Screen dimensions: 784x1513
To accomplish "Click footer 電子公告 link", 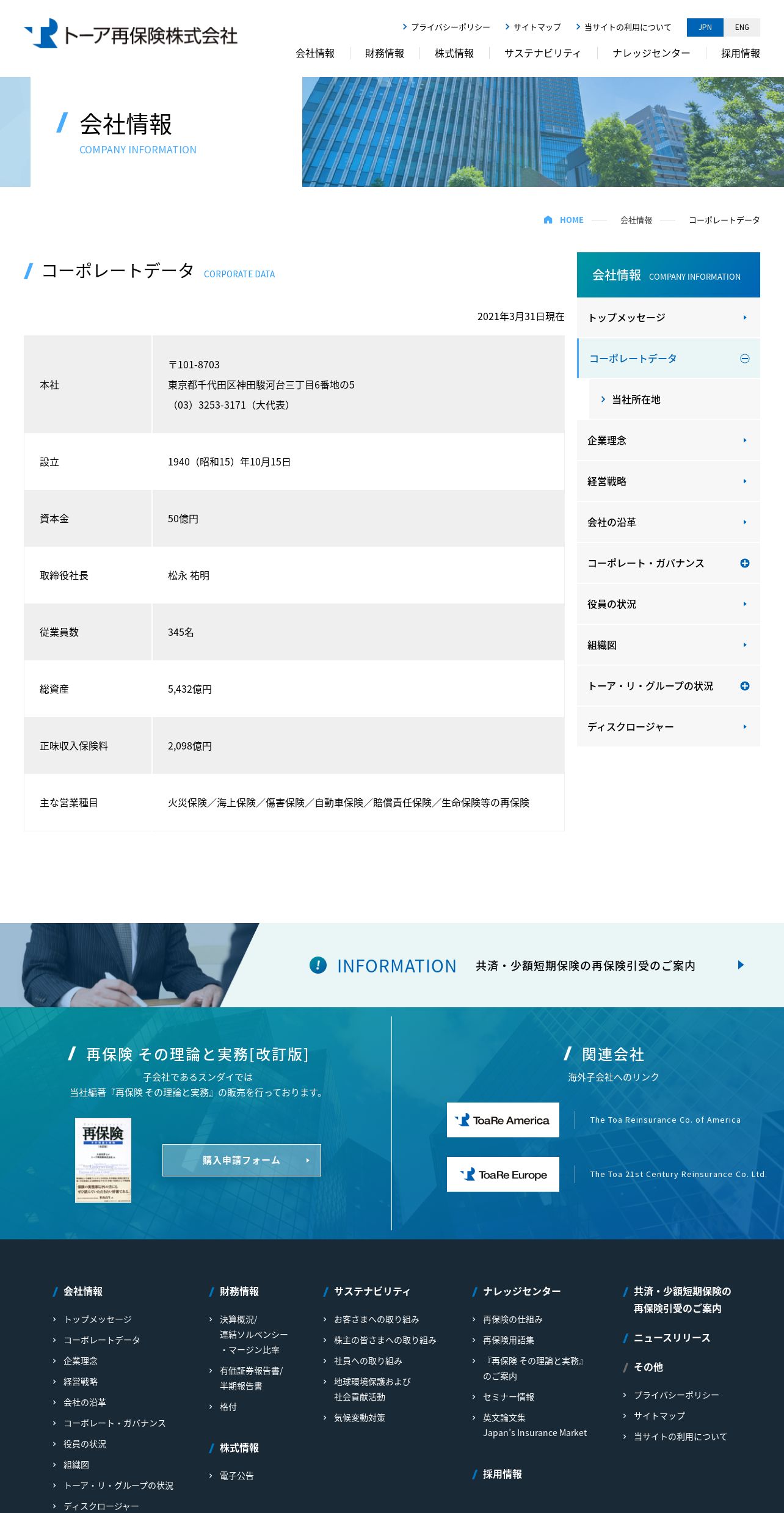I will click(237, 1476).
